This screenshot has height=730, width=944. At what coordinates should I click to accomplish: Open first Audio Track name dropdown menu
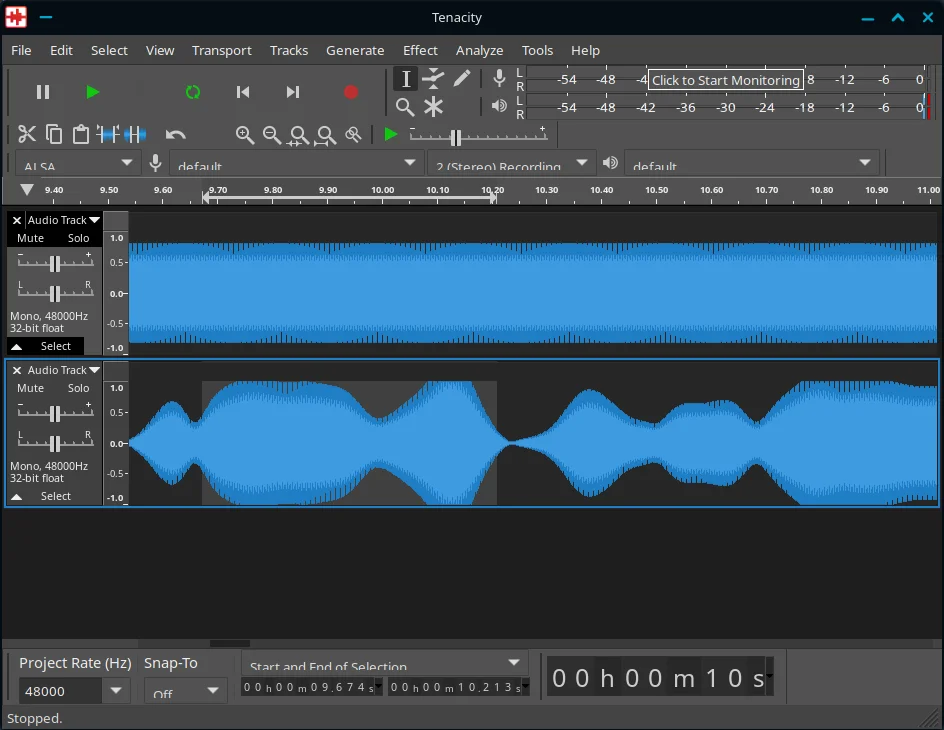[x=63, y=220]
